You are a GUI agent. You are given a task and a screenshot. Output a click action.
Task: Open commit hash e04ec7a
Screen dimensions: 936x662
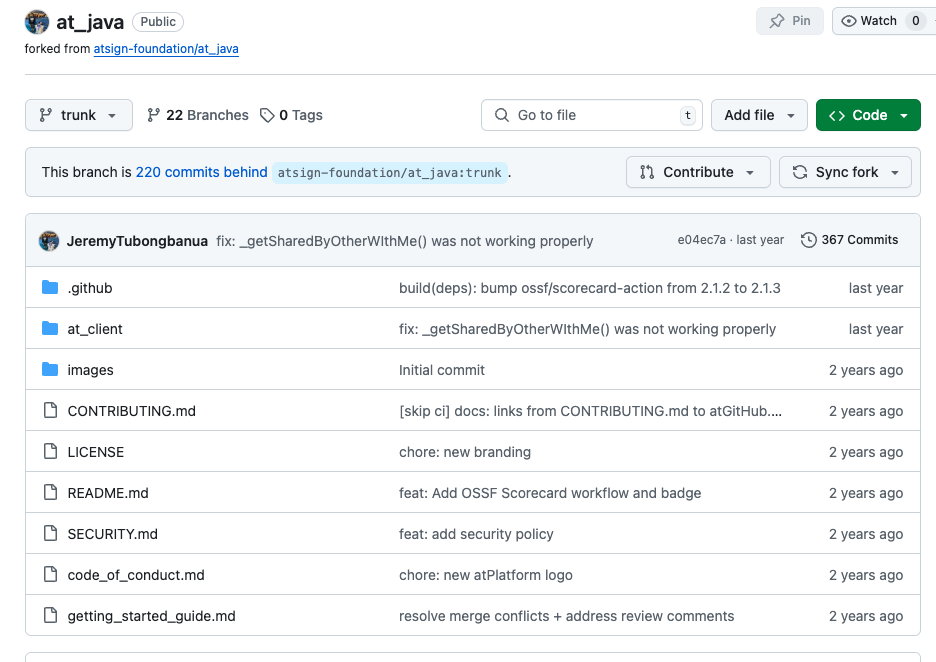[x=701, y=240]
